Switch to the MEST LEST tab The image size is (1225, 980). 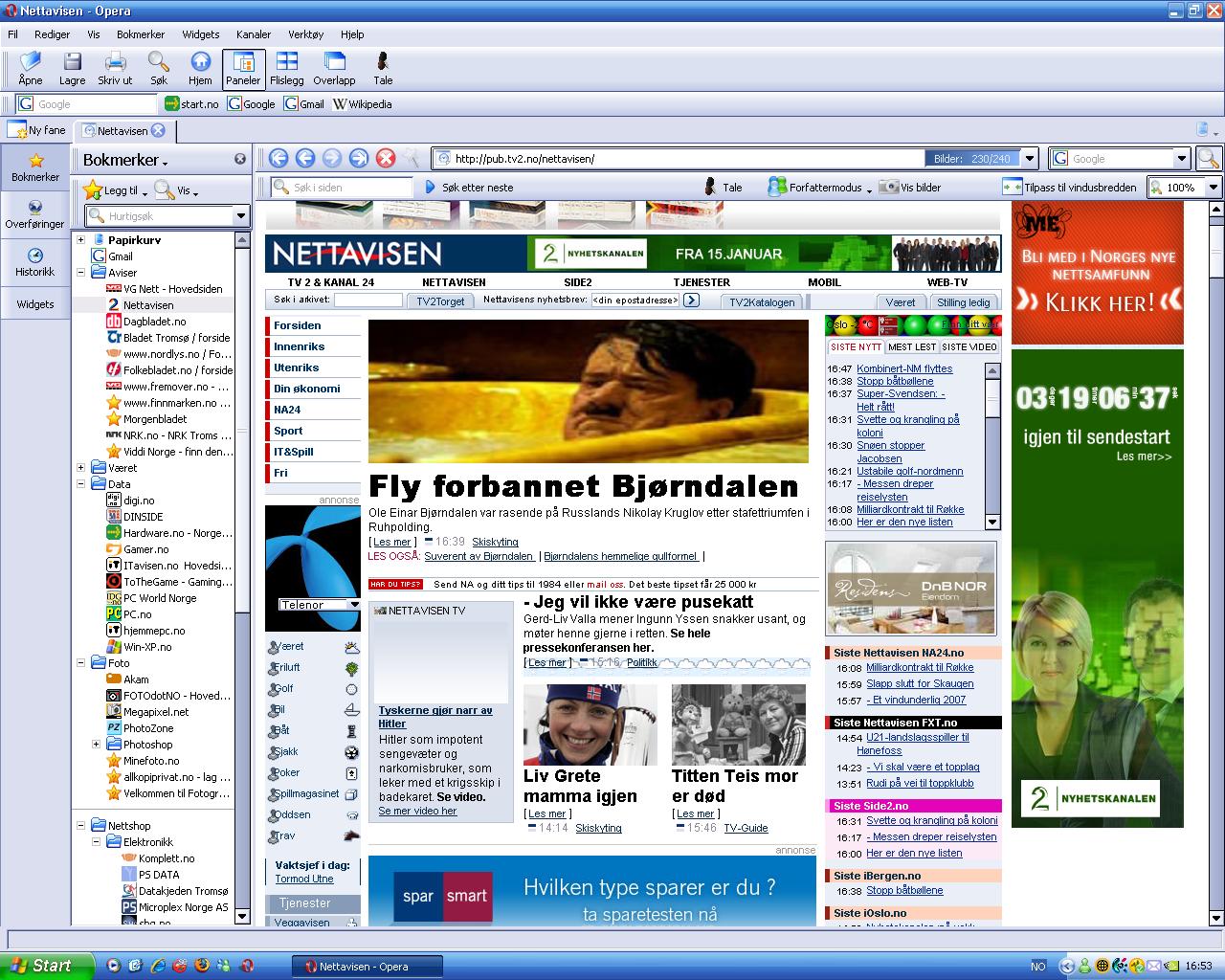[912, 346]
